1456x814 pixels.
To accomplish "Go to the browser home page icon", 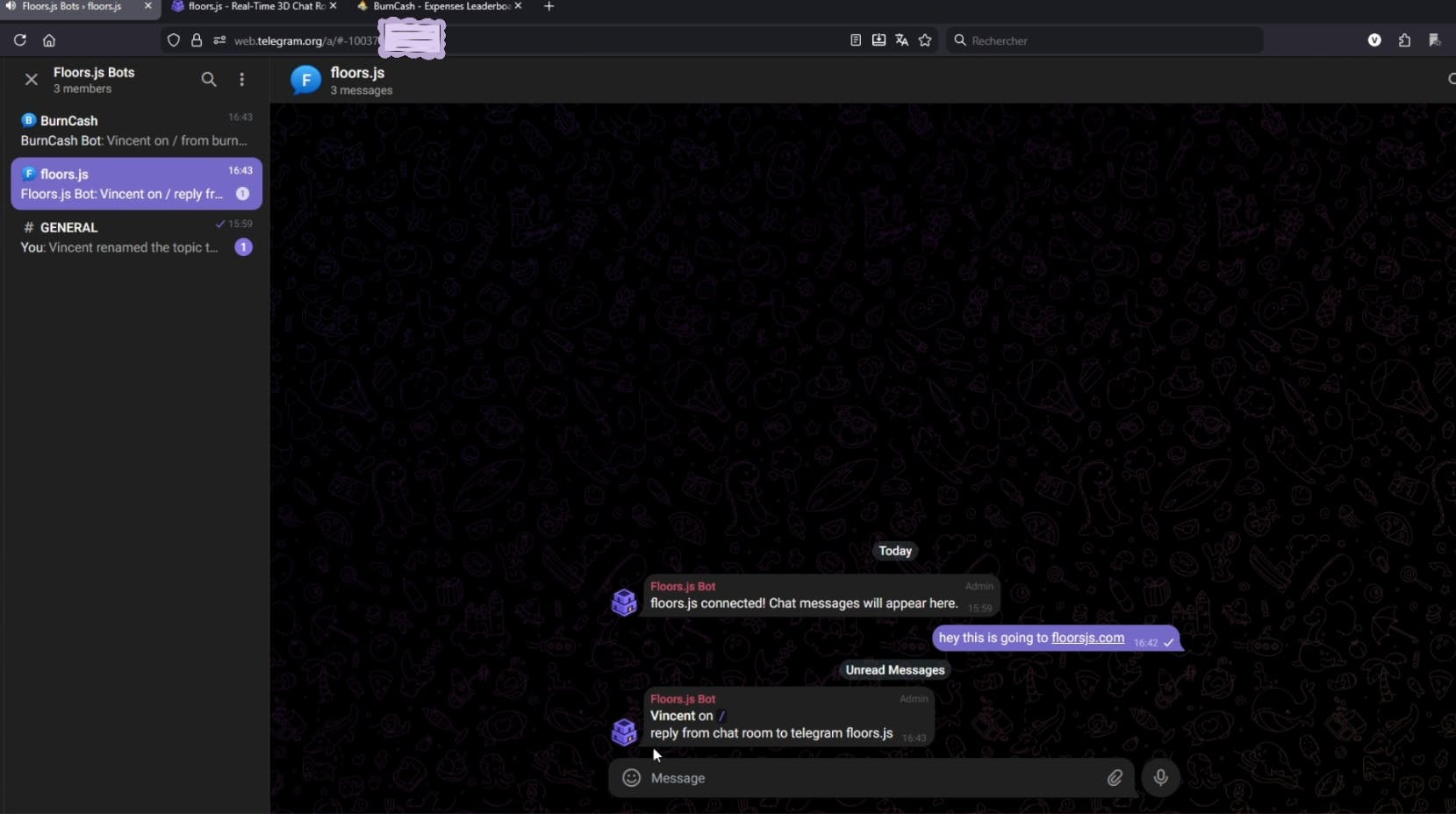I will click(49, 40).
